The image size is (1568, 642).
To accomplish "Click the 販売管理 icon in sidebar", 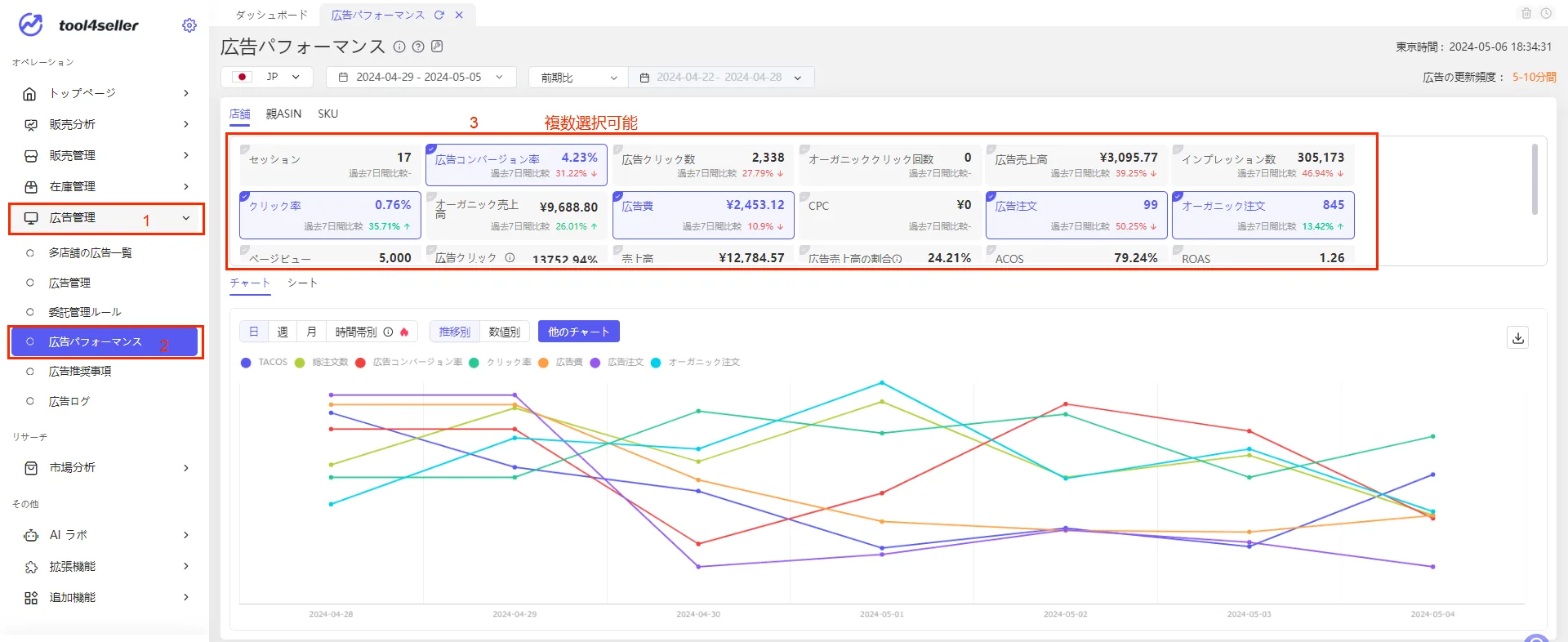I will point(31,156).
